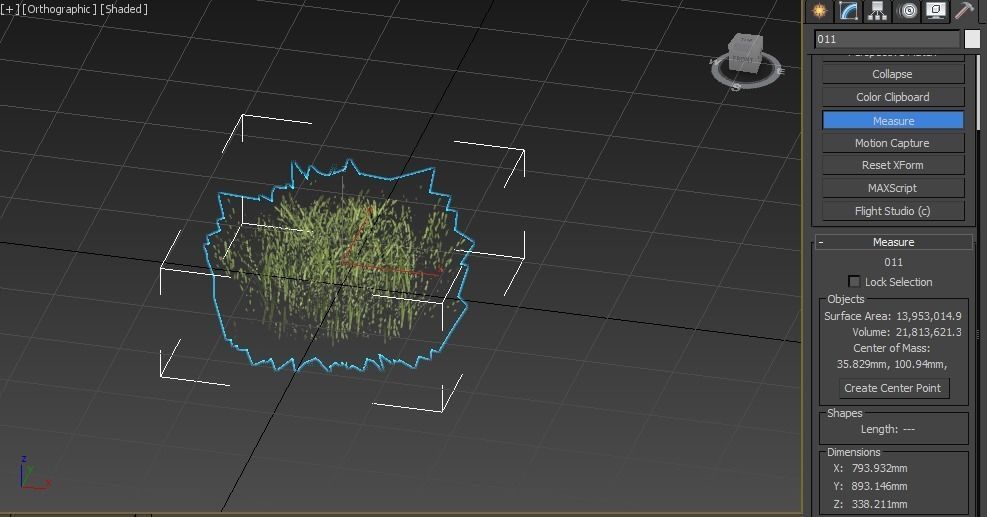Viewport: 987px width, 517px height.
Task: Click the Collapse utility button
Action: pyautogui.click(x=893, y=74)
